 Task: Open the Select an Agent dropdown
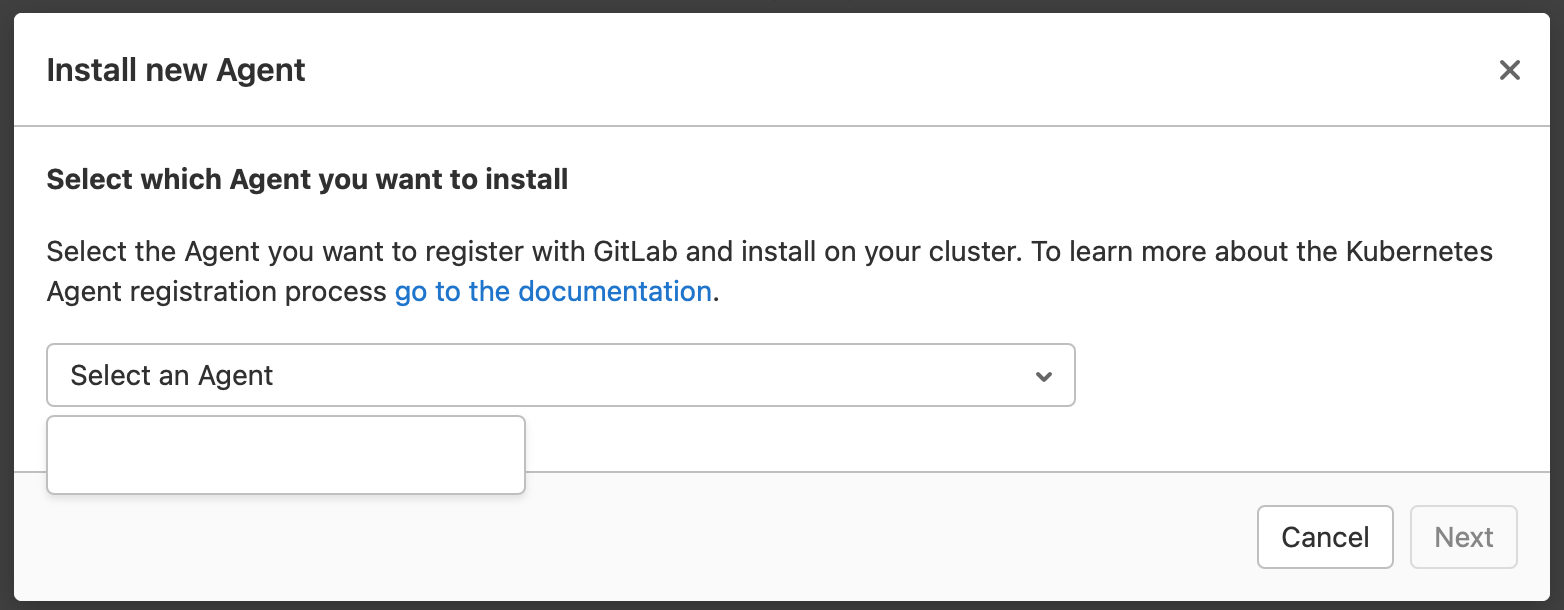click(x=560, y=375)
